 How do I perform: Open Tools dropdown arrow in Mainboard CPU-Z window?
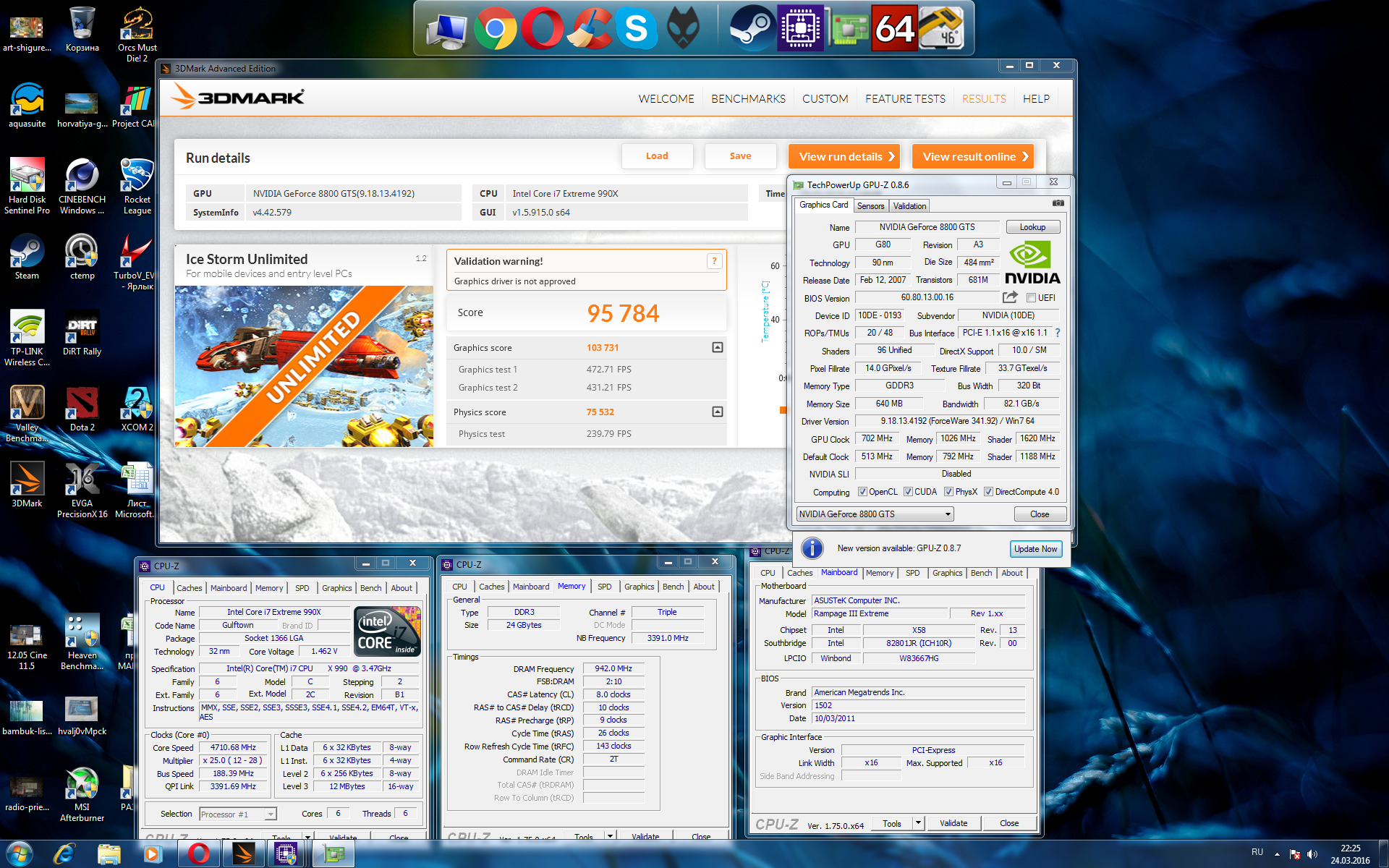918,823
